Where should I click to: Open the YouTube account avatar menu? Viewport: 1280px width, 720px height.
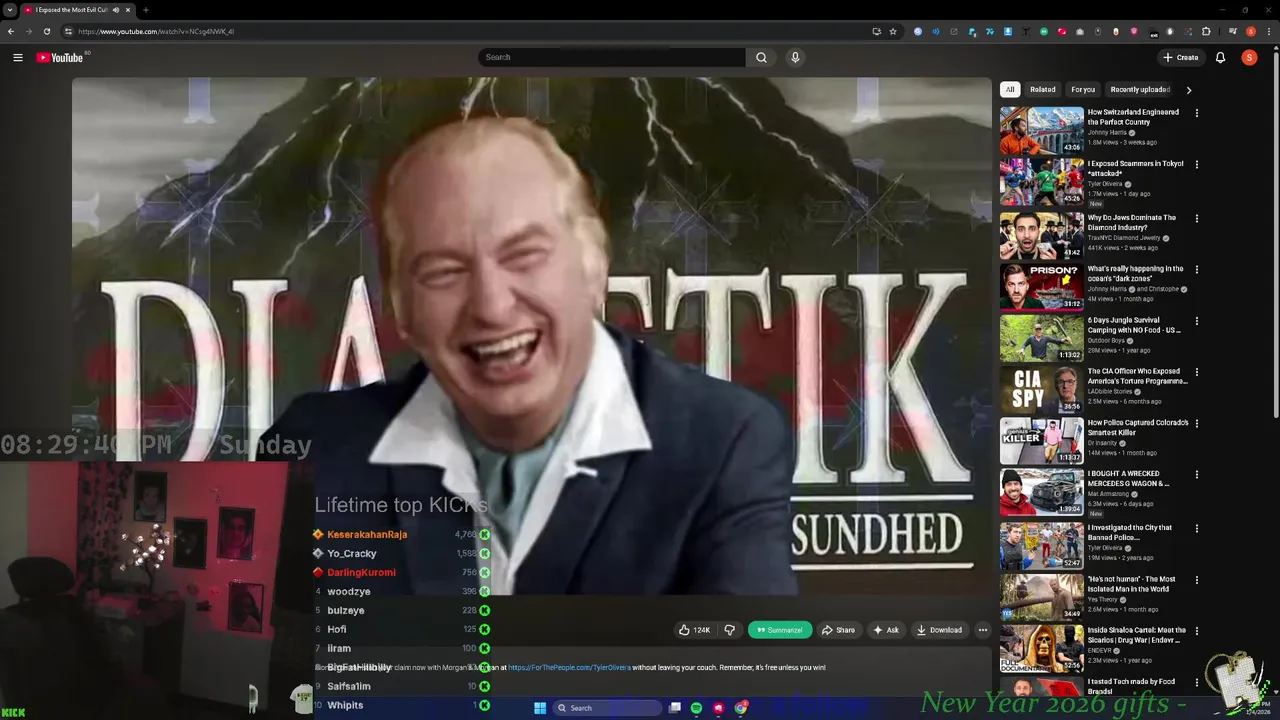click(x=1249, y=57)
